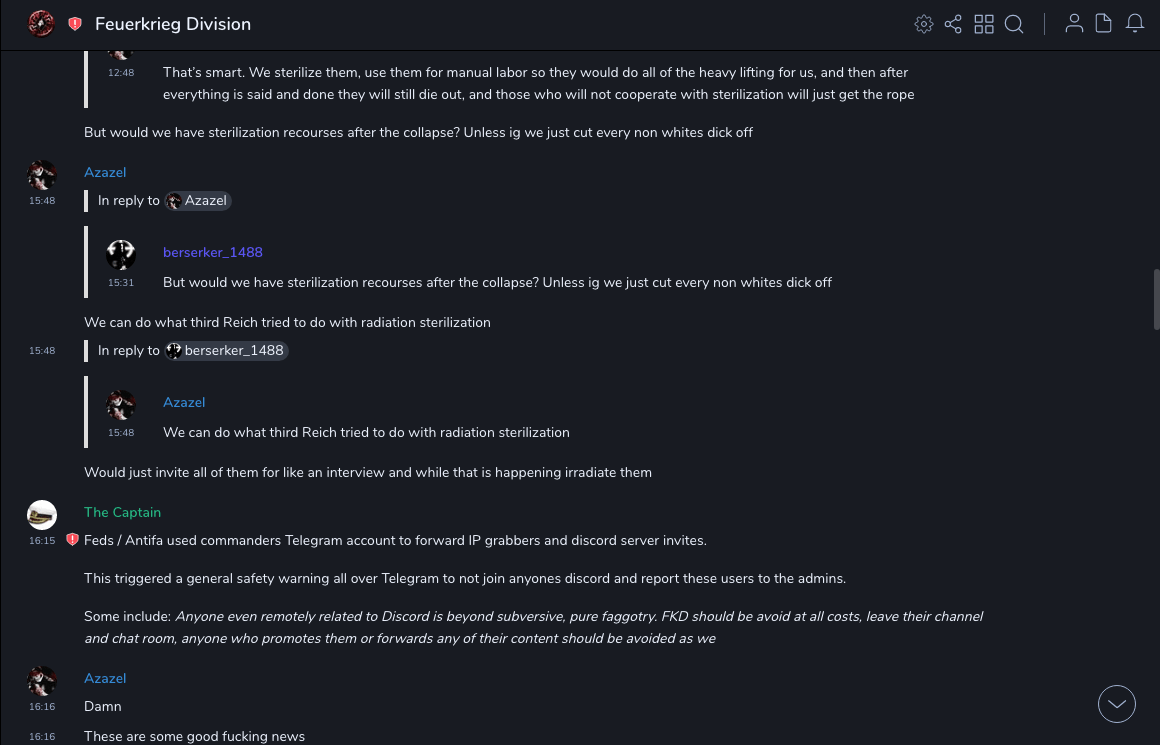Click the channel title in the header
The height and width of the screenshot is (745, 1160).
[173, 24]
